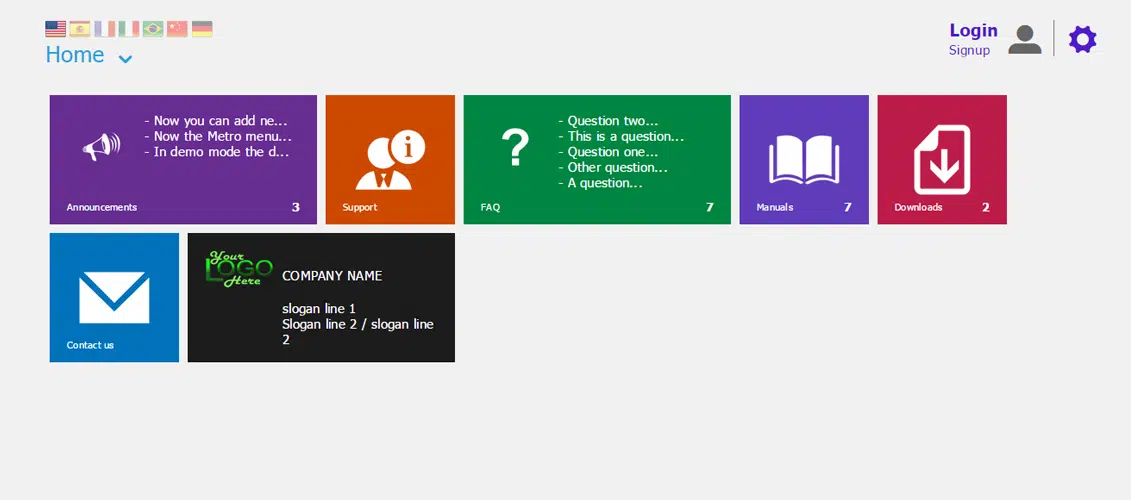This screenshot has width=1131, height=500.
Task: Pick the Brazilian flag for Portuguese
Action: click(153, 29)
